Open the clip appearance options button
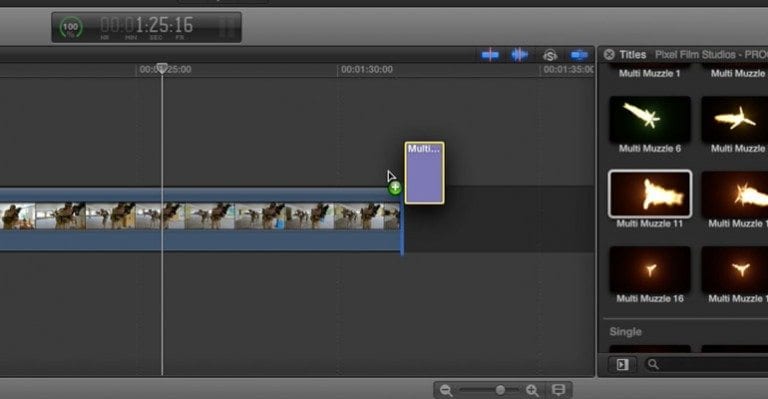This screenshot has width=768, height=399. click(x=558, y=390)
